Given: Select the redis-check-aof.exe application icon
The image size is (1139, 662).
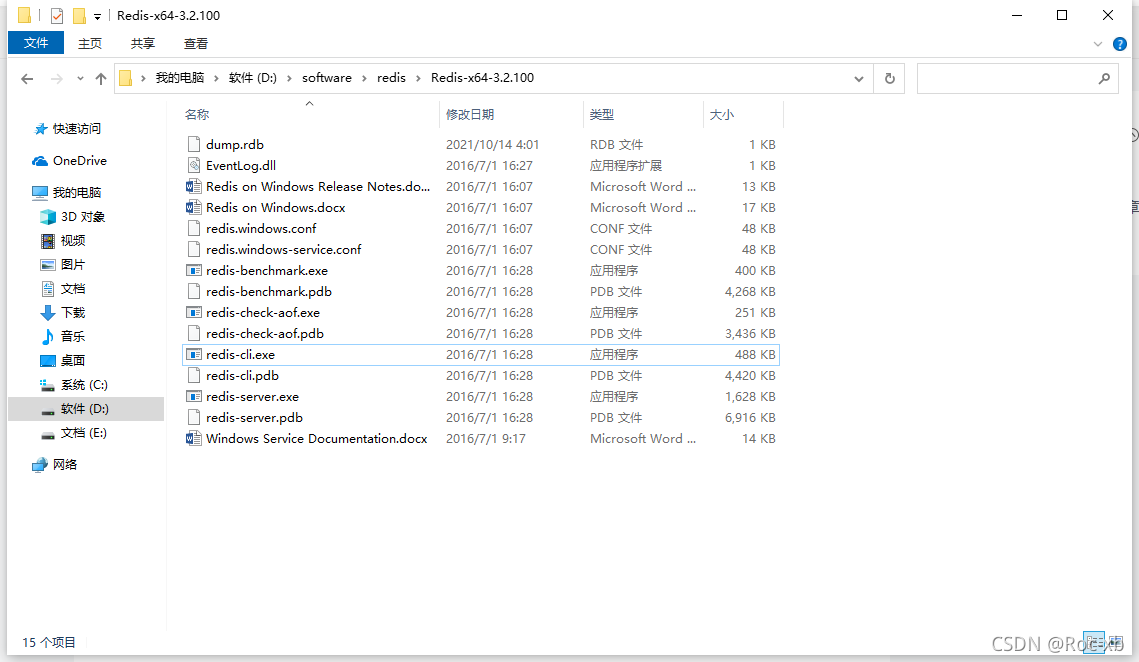Looking at the screenshot, I should (193, 313).
